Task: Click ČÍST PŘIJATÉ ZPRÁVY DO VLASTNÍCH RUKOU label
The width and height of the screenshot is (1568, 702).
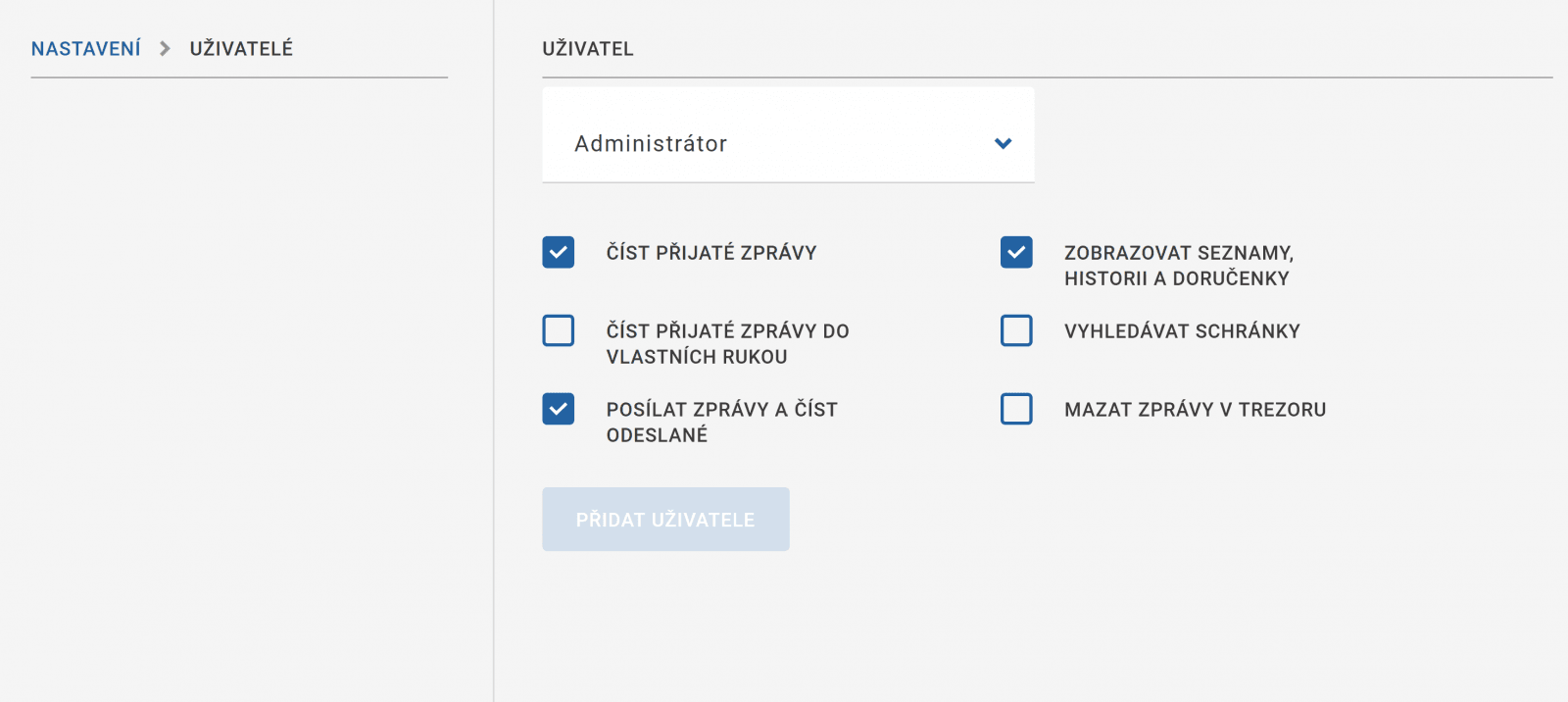Action: click(727, 344)
